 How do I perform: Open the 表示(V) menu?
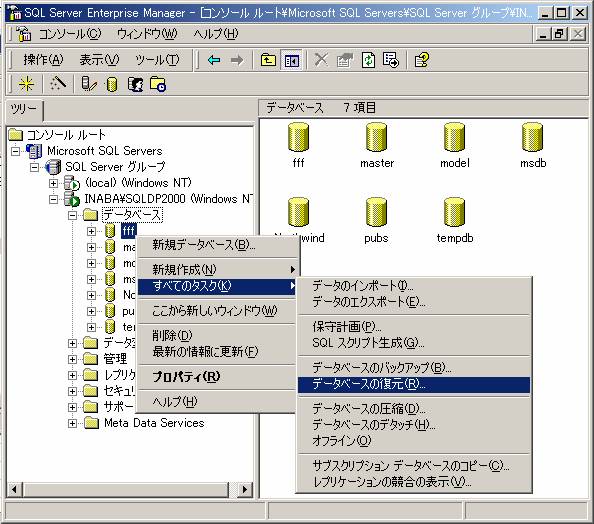[99, 60]
